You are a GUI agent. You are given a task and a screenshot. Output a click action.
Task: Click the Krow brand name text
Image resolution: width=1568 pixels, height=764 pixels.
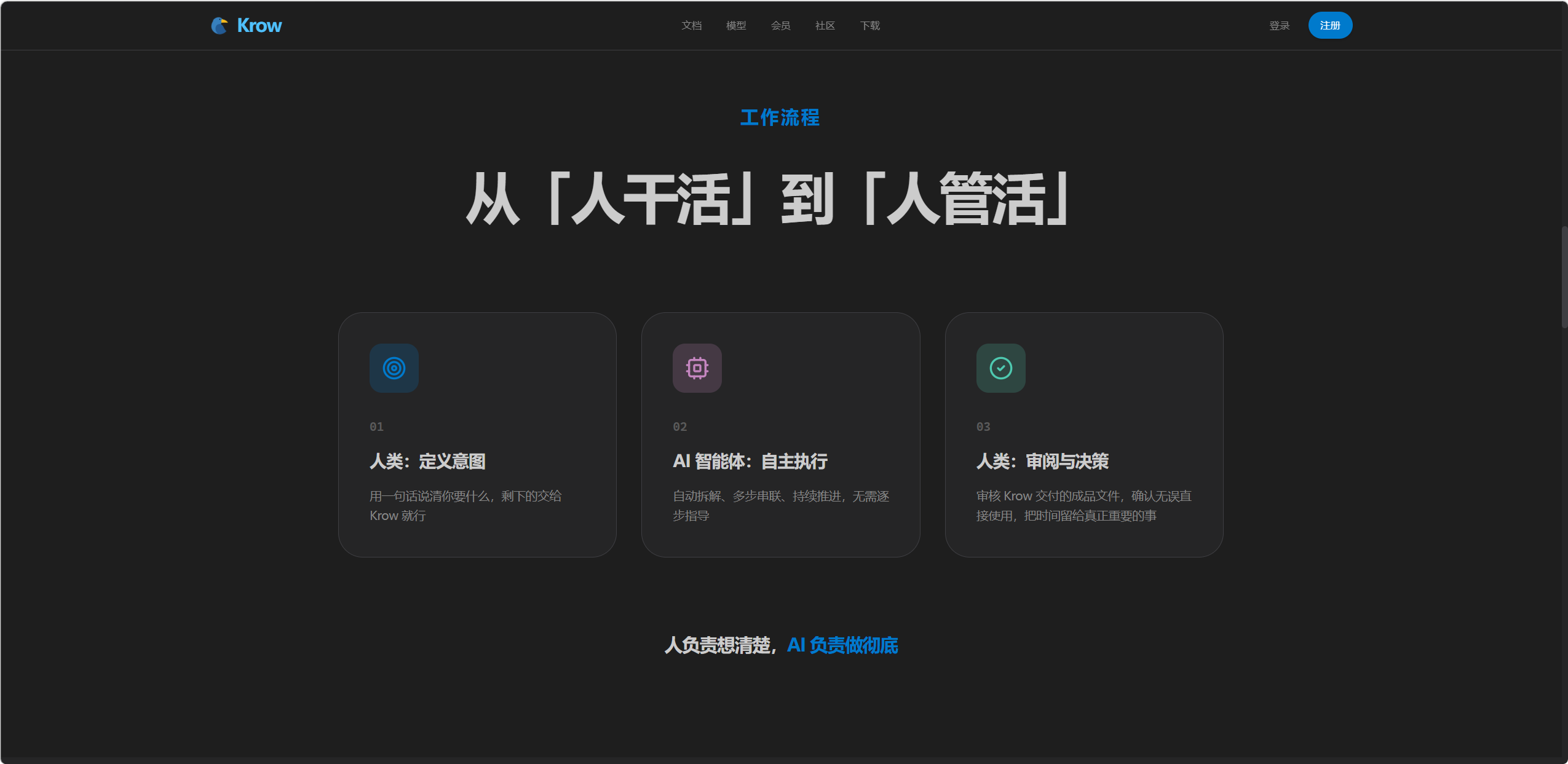click(x=259, y=25)
